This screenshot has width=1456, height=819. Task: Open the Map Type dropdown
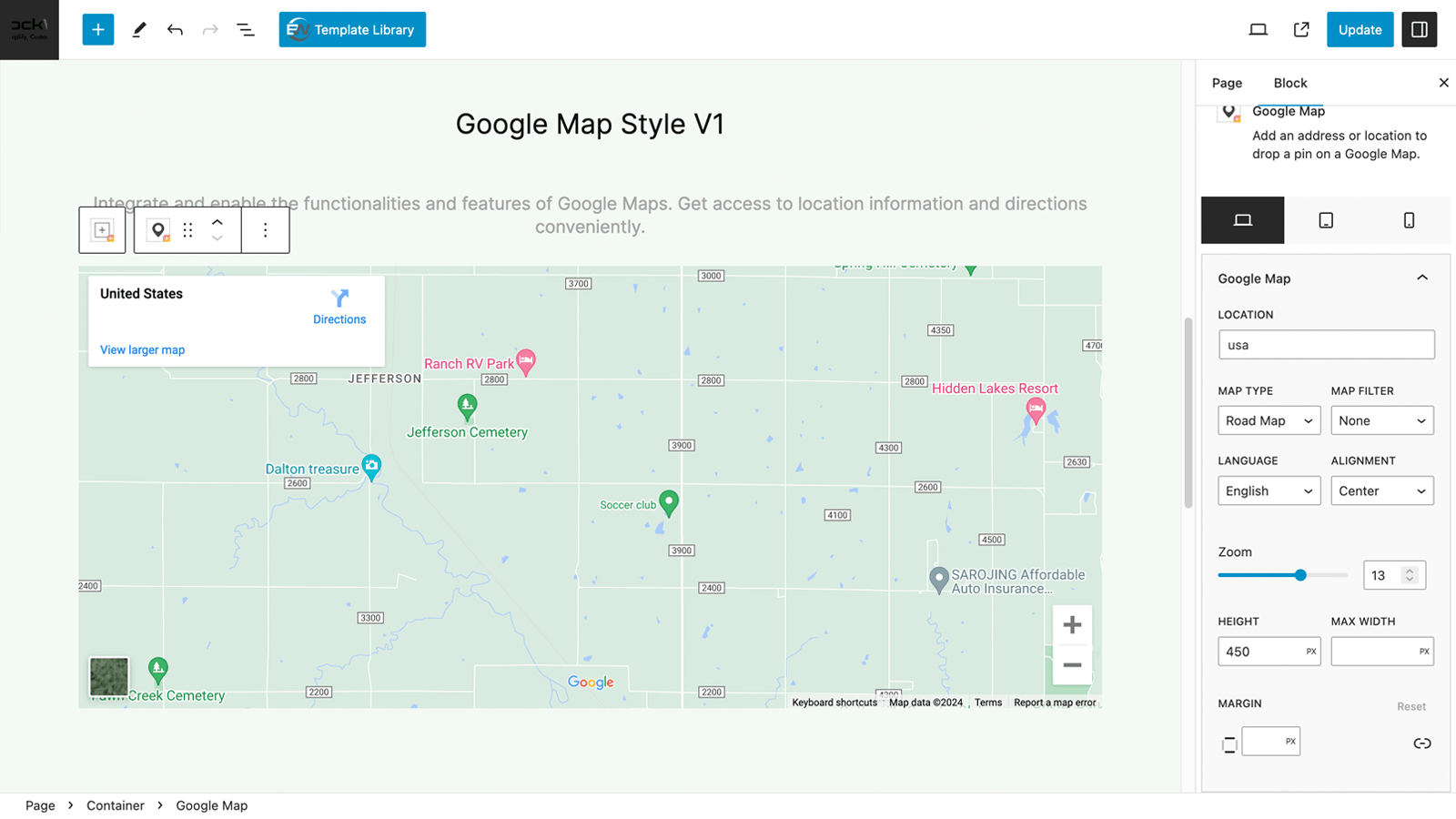click(1269, 420)
